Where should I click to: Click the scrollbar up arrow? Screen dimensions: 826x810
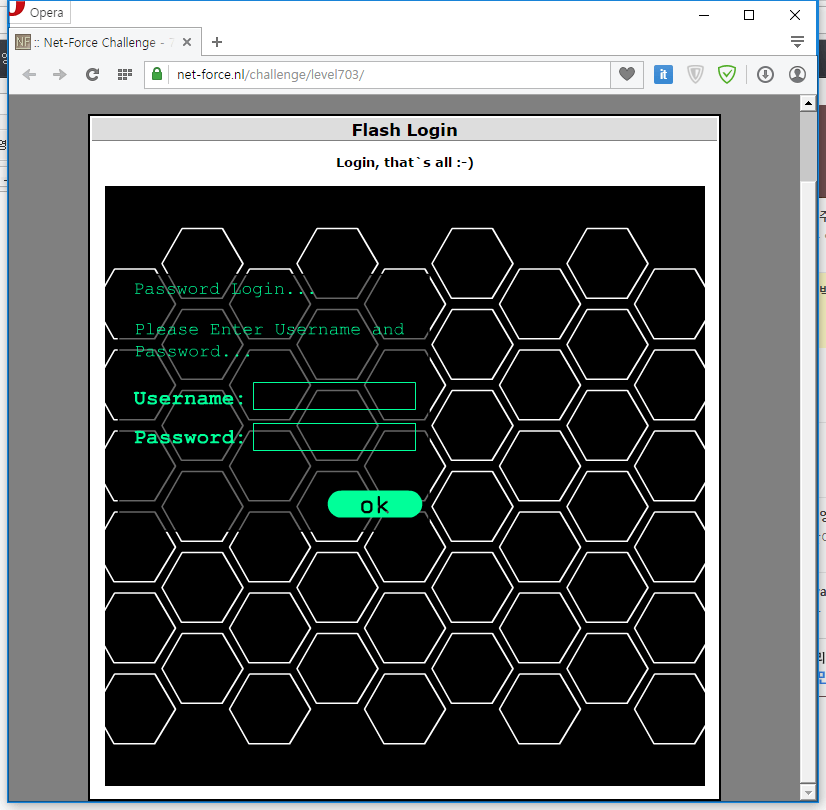point(808,103)
